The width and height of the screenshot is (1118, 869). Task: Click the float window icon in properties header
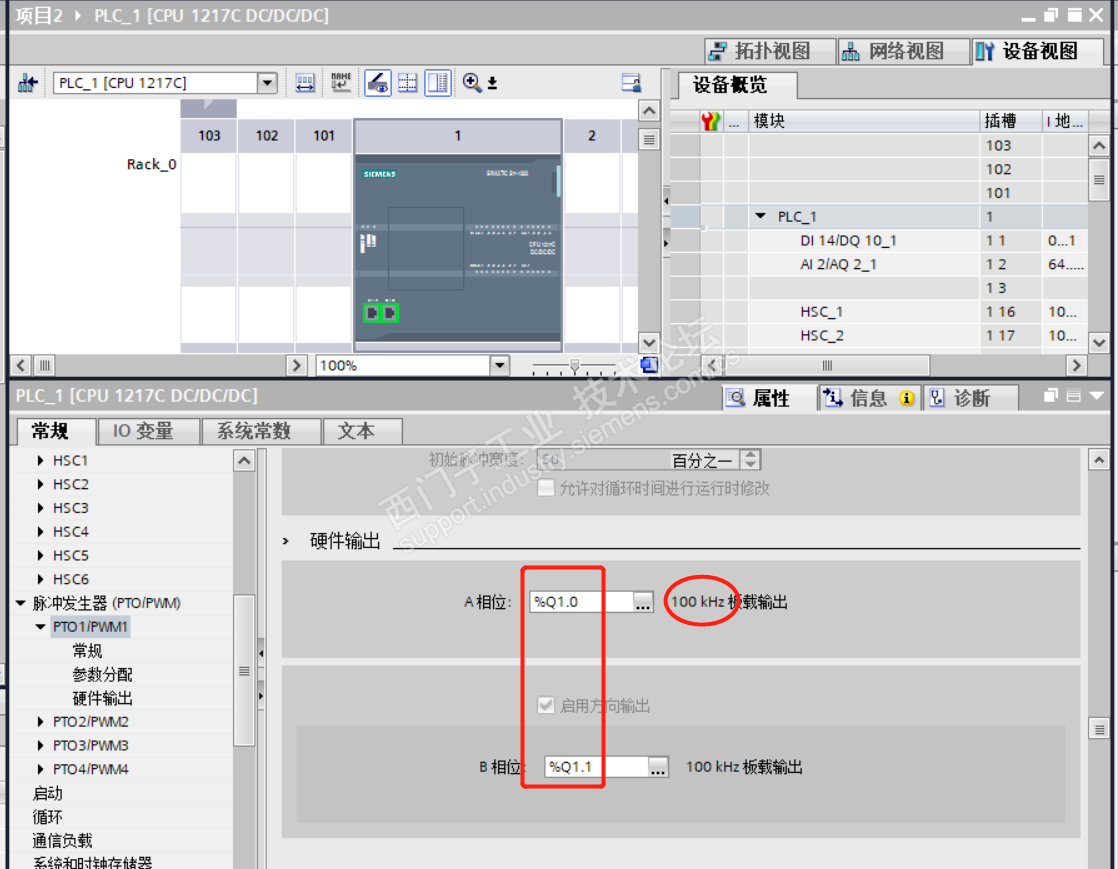click(1050, 396)
